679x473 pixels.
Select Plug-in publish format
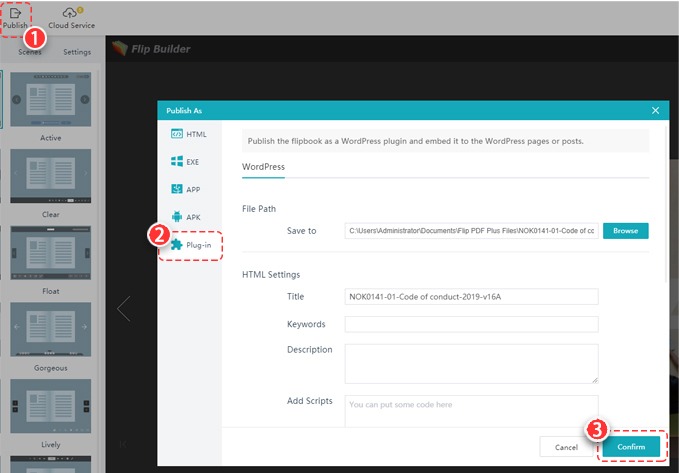pos(191,245)
